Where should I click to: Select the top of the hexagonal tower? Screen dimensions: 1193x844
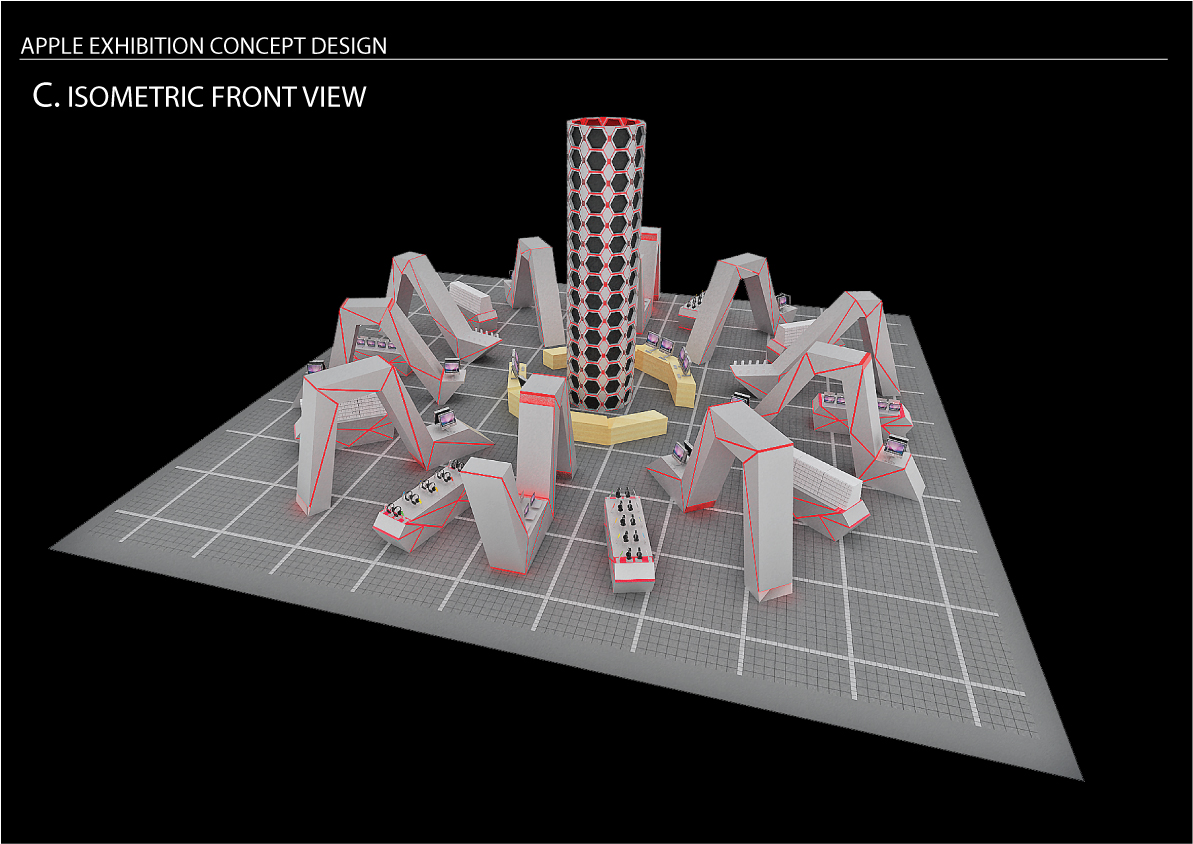click(x=602, y=123)
